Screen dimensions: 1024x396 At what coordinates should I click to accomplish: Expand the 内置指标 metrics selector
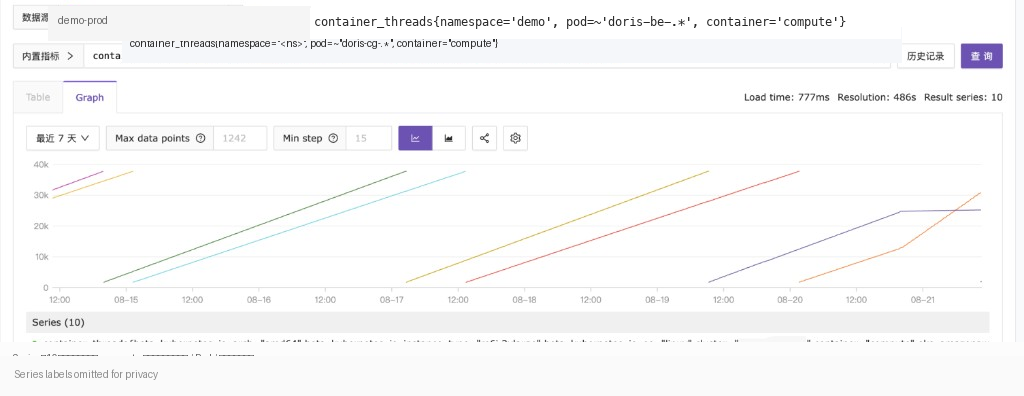point(48,56)
